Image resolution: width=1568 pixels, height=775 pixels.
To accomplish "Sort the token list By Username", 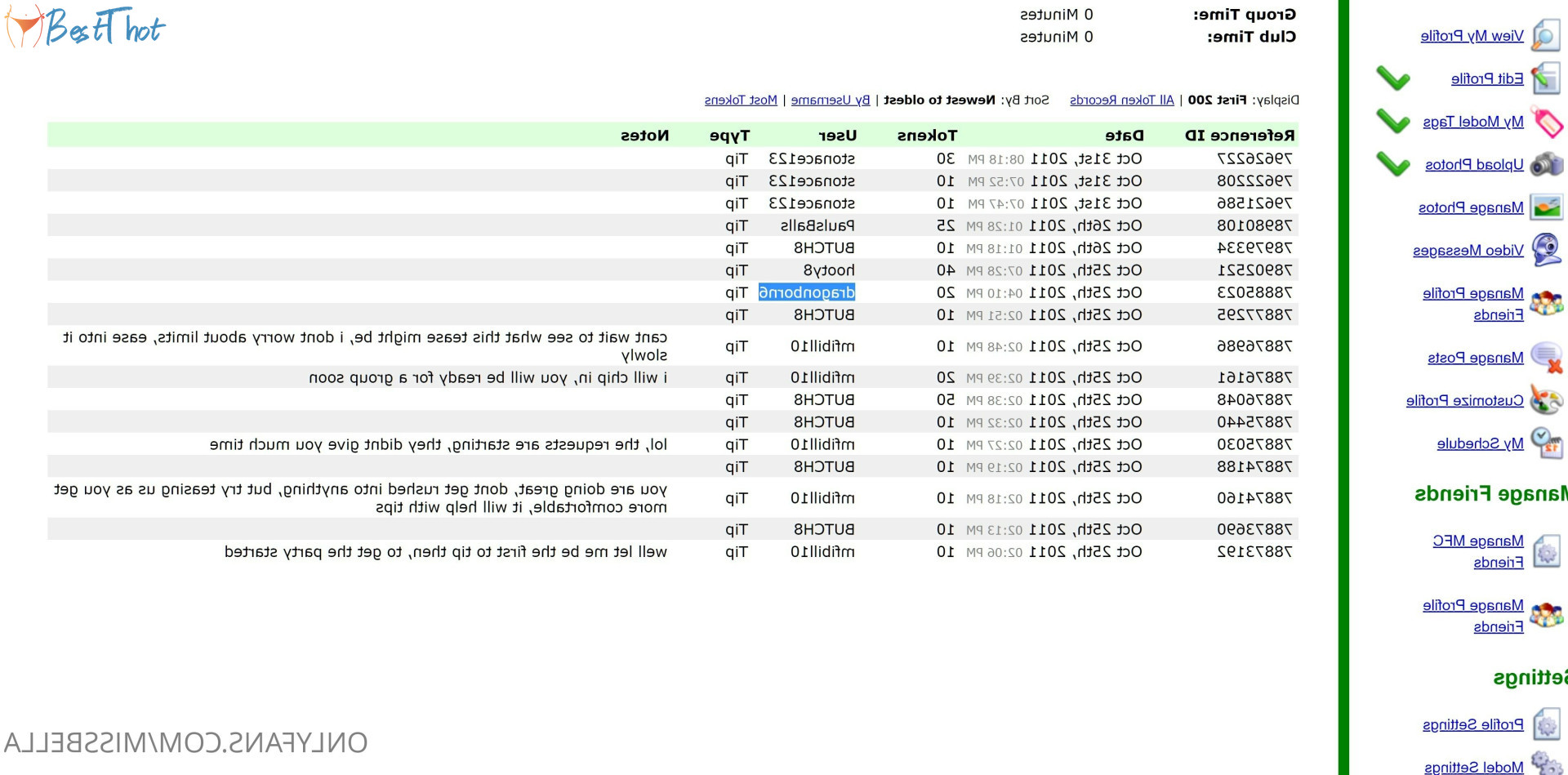I will coord(830,100).
